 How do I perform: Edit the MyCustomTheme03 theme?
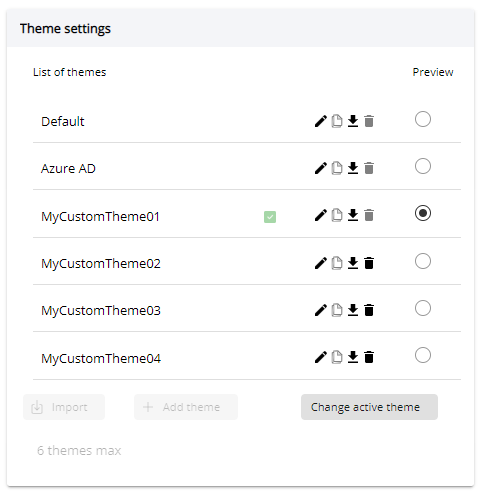click(x=320, y=310)
